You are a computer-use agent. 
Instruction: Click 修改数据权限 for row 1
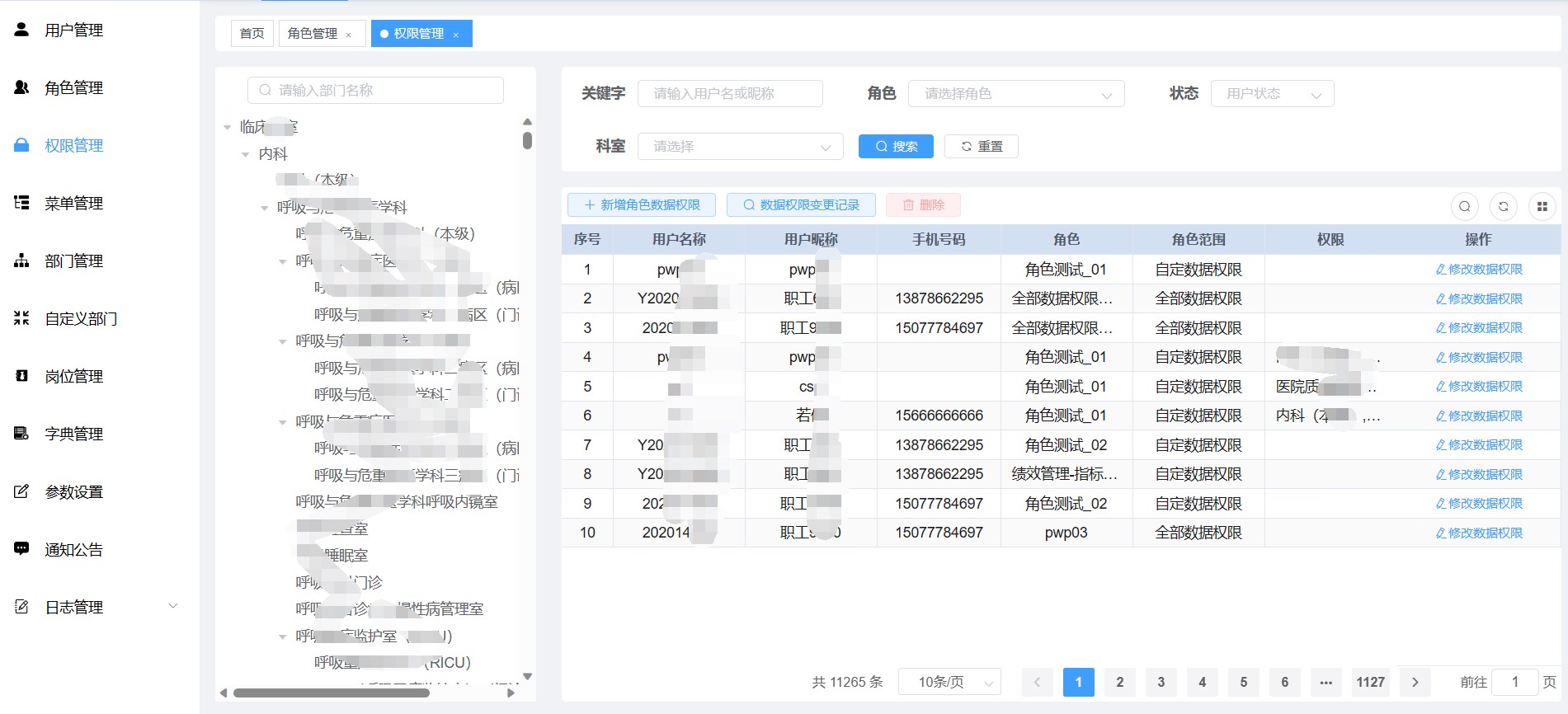point(1479,270)
